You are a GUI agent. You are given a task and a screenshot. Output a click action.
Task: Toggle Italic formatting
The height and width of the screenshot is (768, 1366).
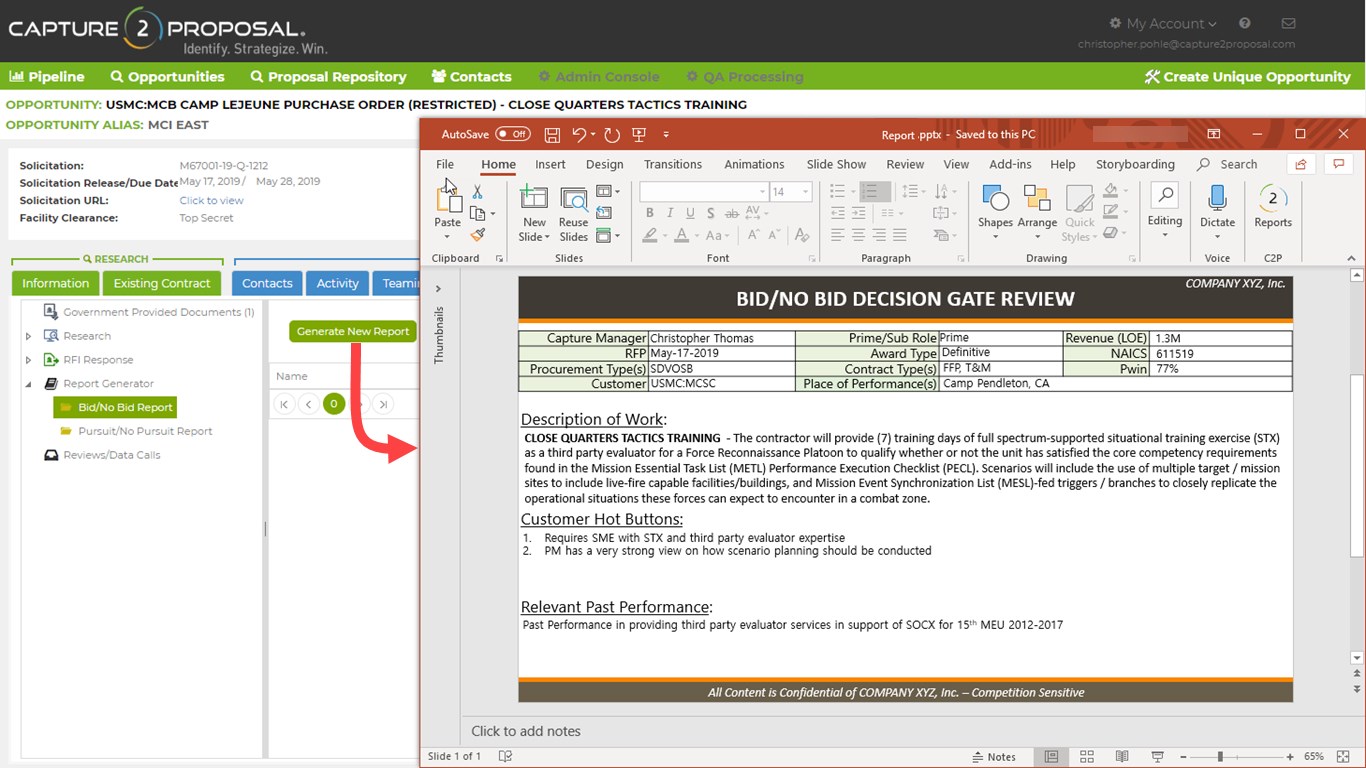coord(670,213)
